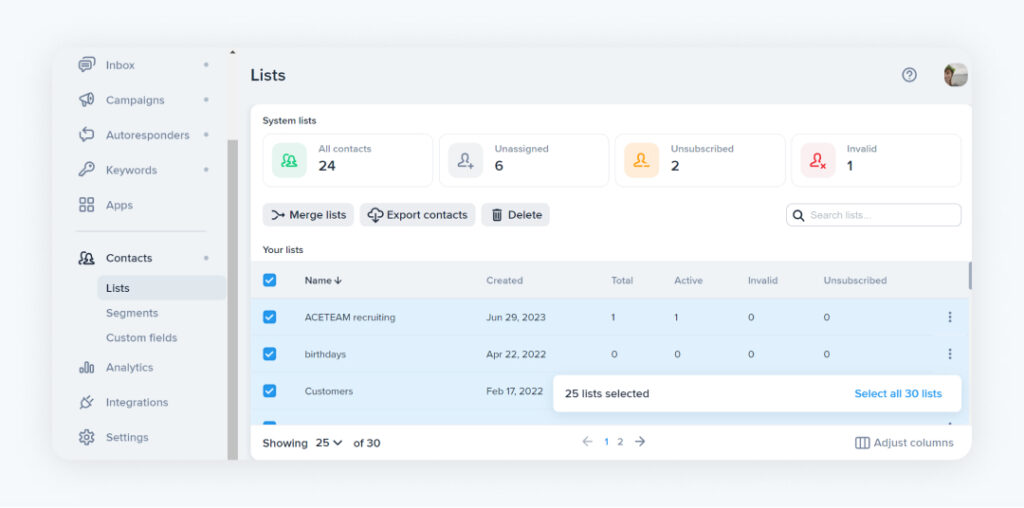Open three-dot menu for ACETEAM recruiting row
The height and width of the screenshot is (508, 1024).
[949, 317]
